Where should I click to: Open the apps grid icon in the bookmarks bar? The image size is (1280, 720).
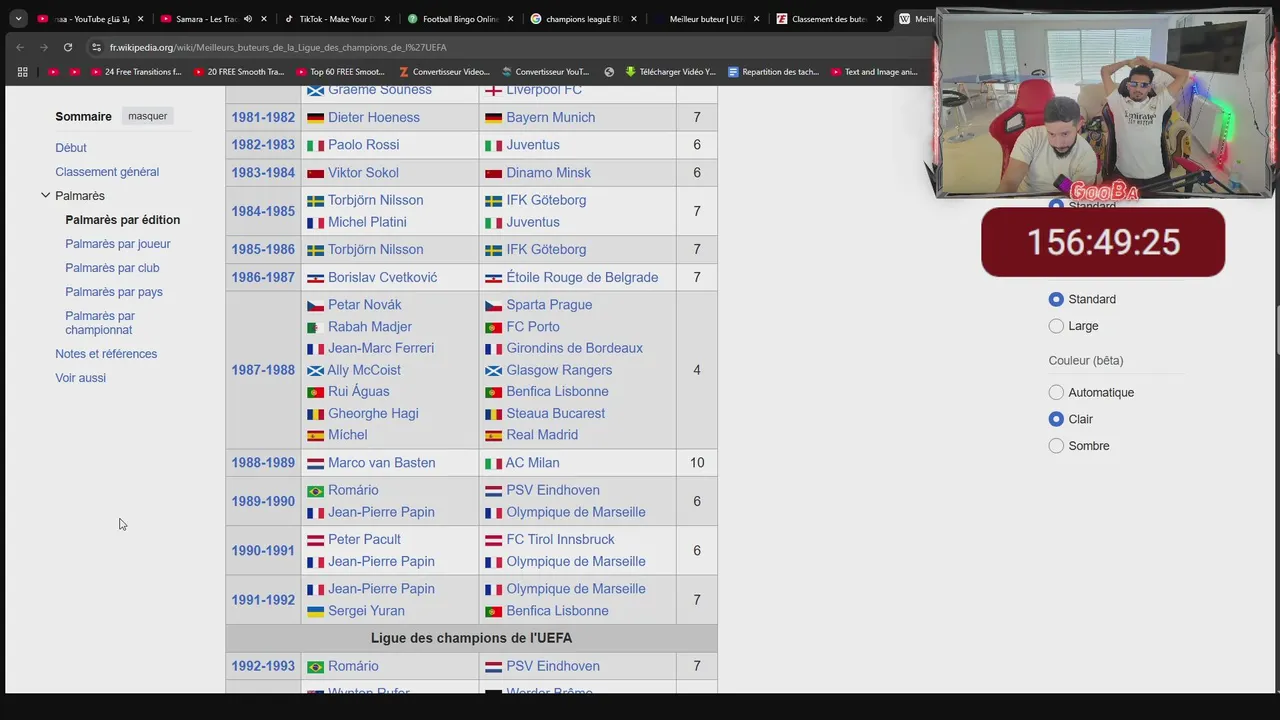[22, 72]
